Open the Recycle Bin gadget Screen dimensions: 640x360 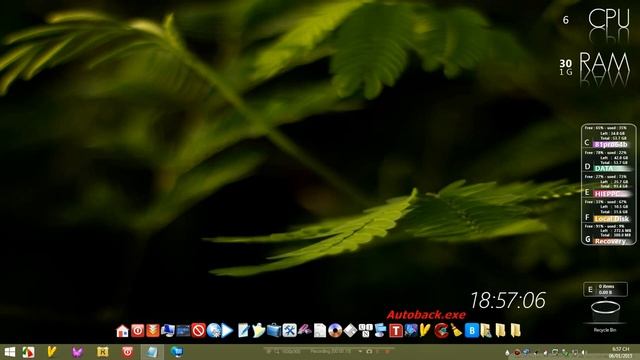pos(605,315)
